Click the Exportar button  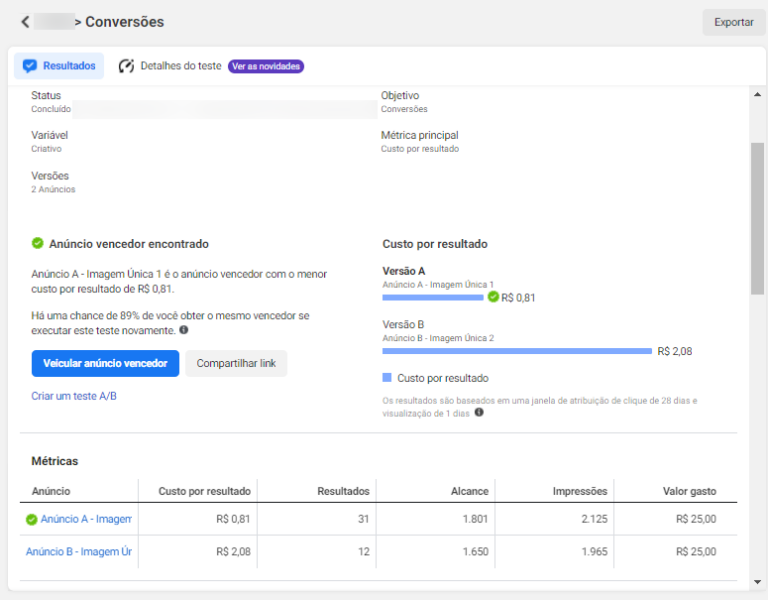[x=733, y=22]
